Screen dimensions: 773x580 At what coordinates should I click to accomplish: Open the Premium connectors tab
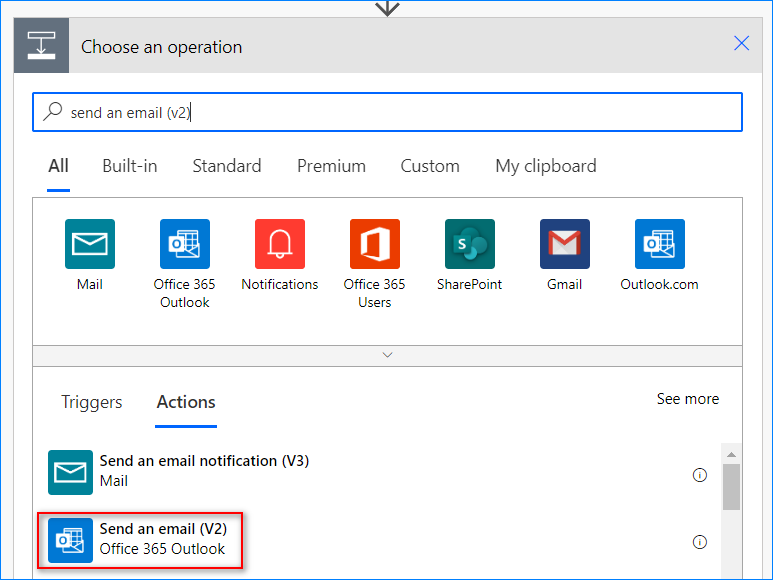[331, 166]
